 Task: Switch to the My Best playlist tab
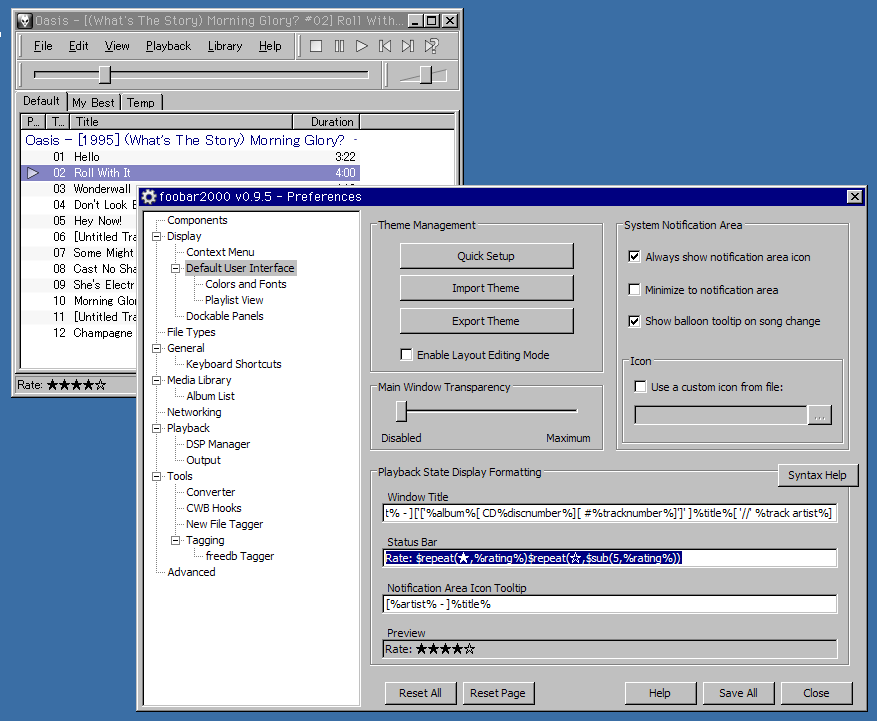pyautogui.click(x=93, y=103)
